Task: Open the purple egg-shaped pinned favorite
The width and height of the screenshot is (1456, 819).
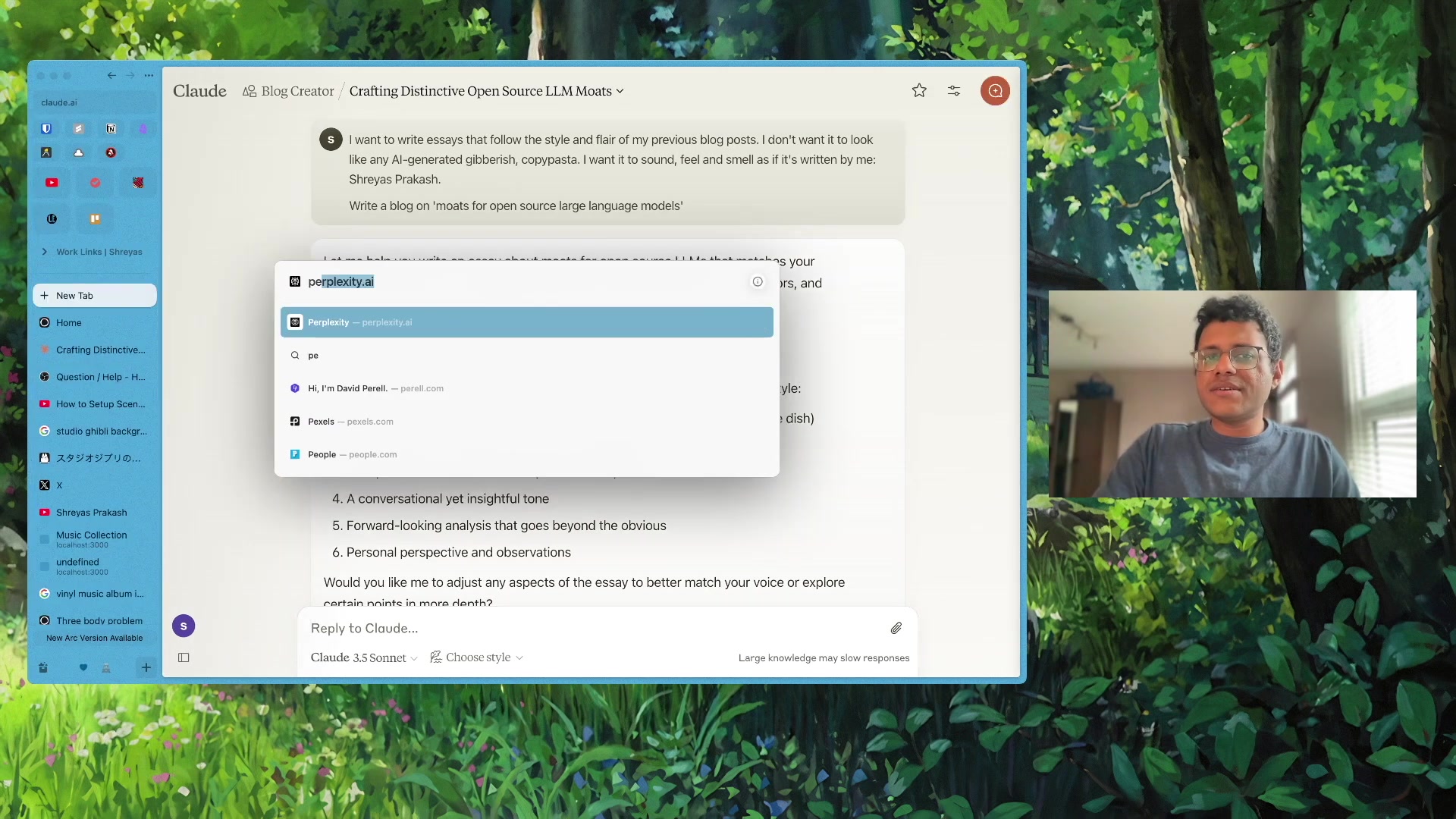Action: pyautogui.click(x=143, y=129)
